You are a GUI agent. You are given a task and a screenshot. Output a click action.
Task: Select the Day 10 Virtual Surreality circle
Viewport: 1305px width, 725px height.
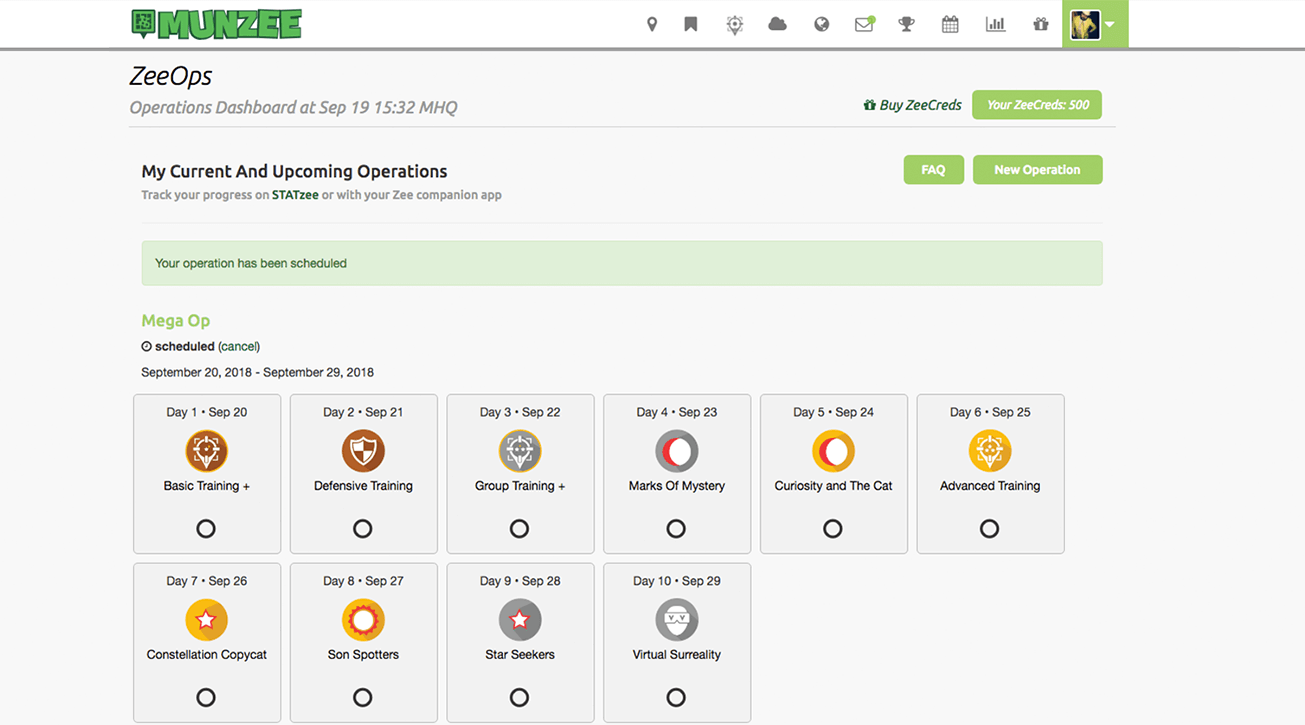[x=676, y=697]
